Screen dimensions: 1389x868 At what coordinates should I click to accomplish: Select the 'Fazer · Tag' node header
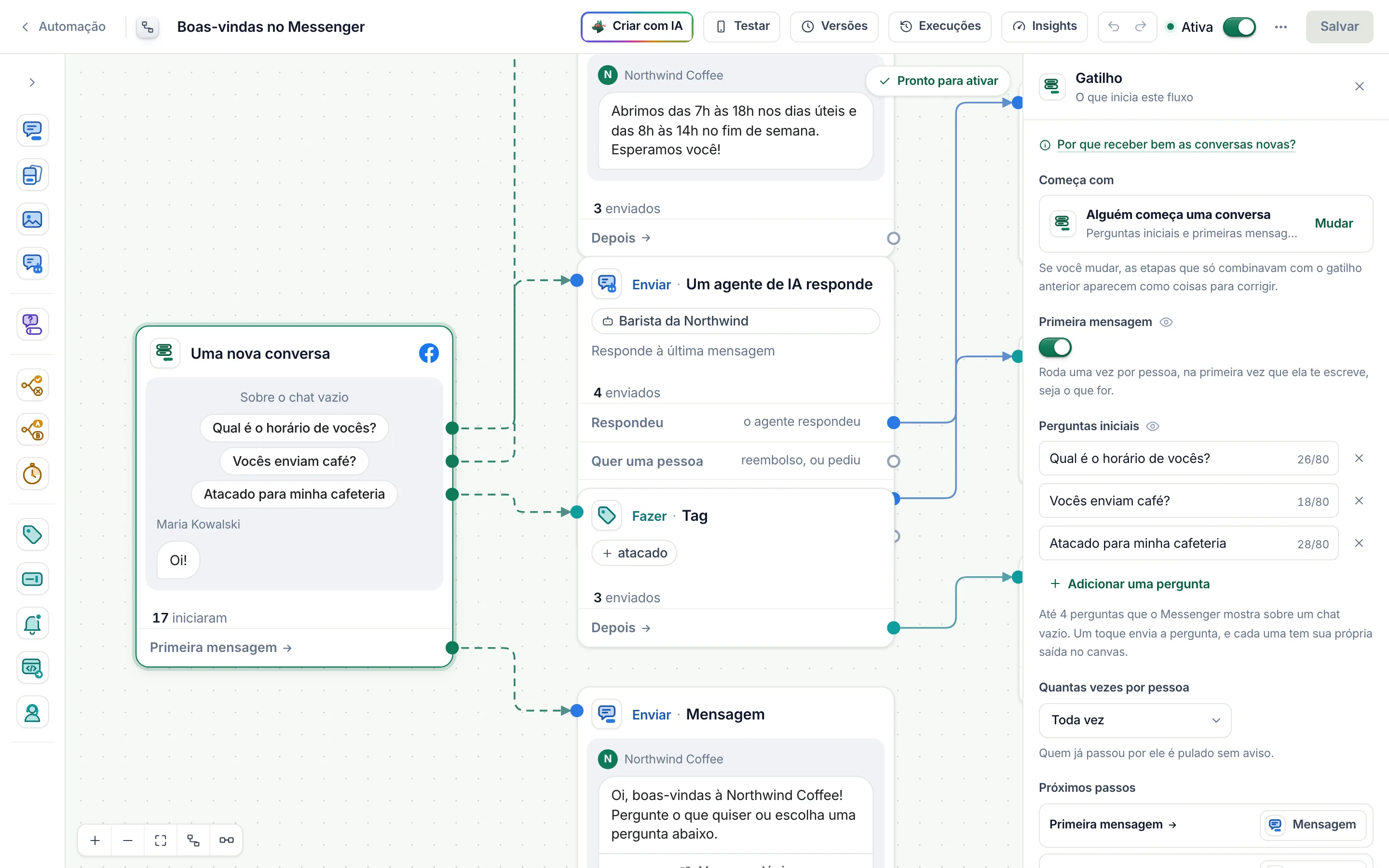point(735,515)
